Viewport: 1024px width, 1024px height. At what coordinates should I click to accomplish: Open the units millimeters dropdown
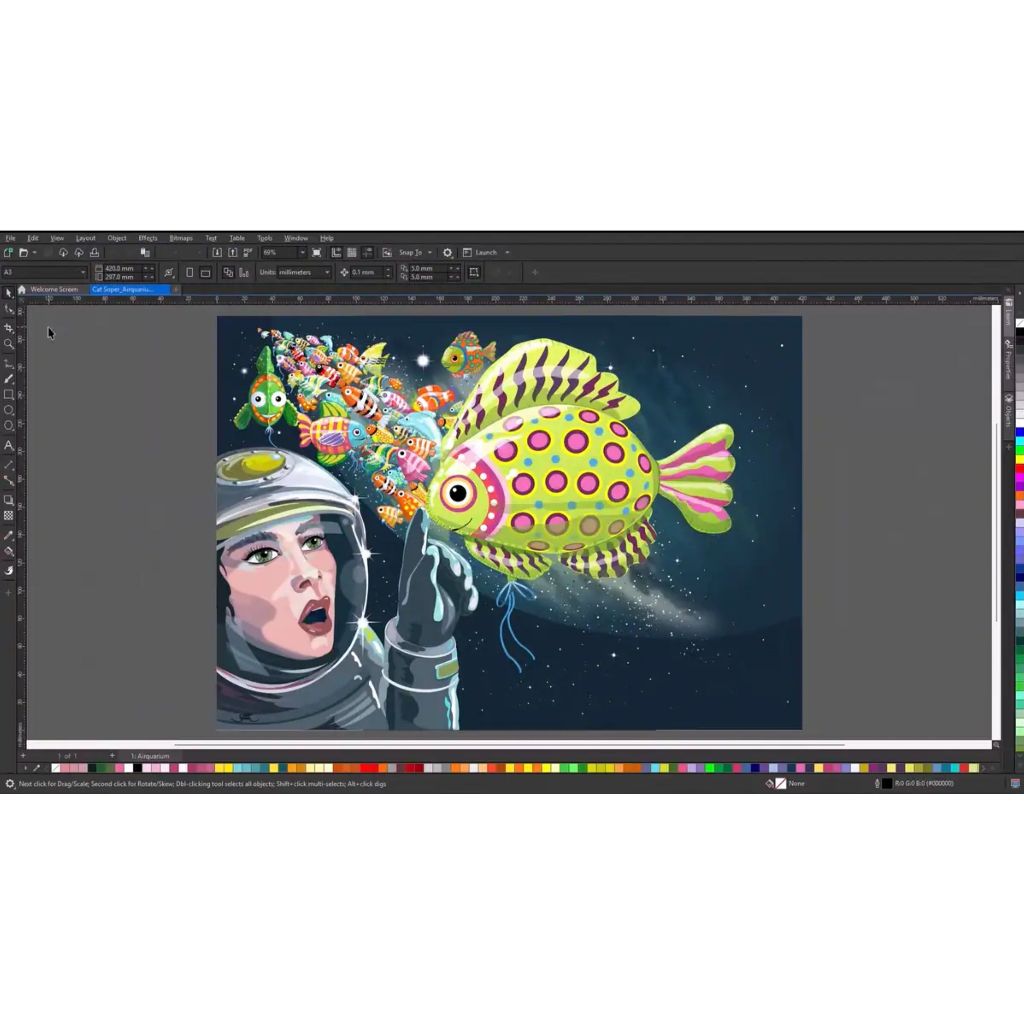pyautogui.click(x=326, y=272)
